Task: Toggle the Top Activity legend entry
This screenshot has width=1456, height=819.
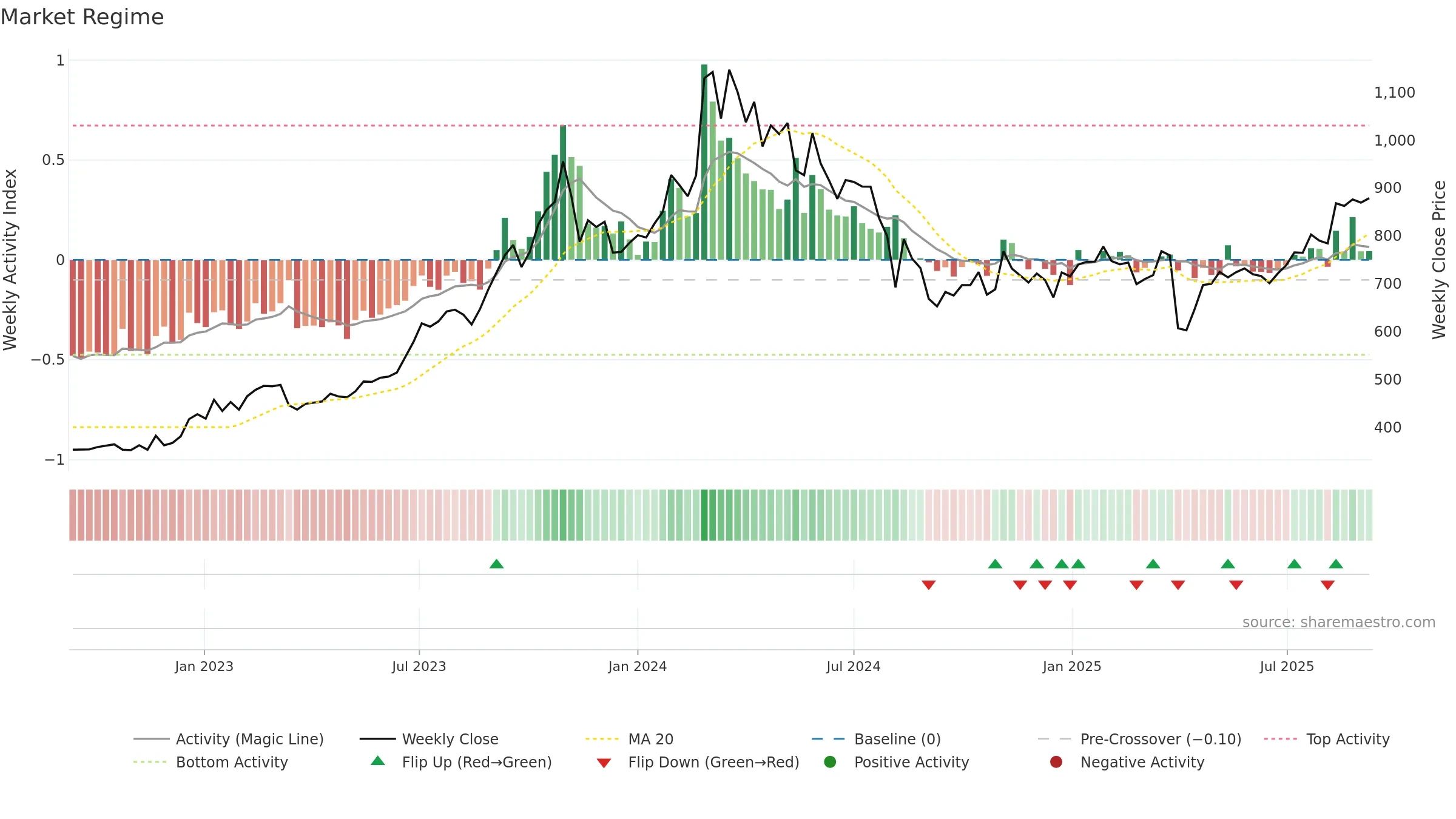Action: pos(1327,739)
